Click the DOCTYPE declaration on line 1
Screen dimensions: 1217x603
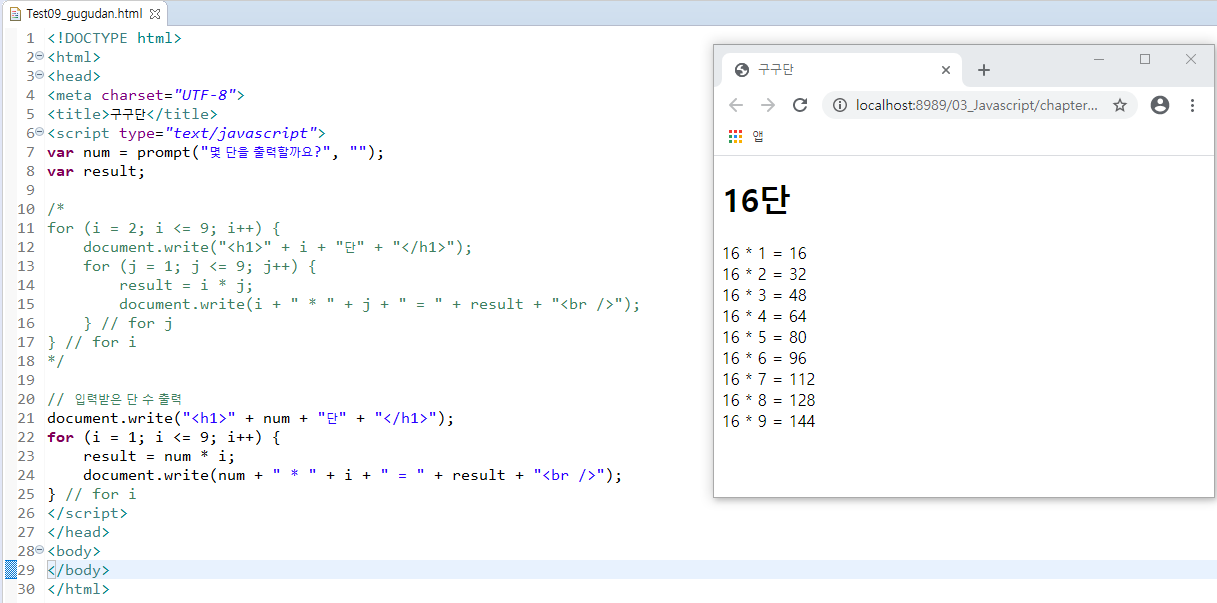(x=114, y=38)
